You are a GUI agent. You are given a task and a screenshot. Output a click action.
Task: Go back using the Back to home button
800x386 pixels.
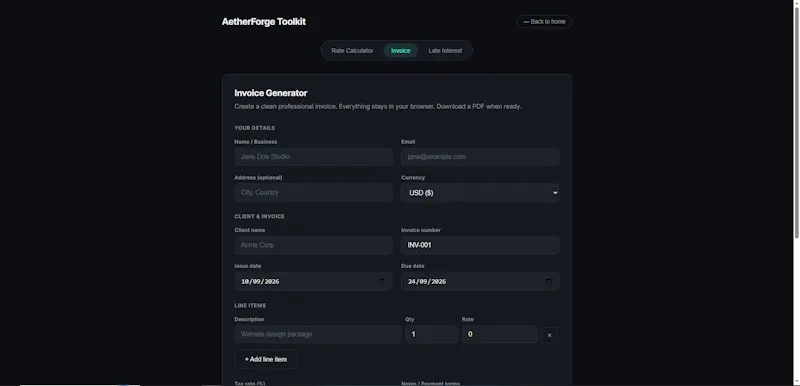[x=544, y=21]
